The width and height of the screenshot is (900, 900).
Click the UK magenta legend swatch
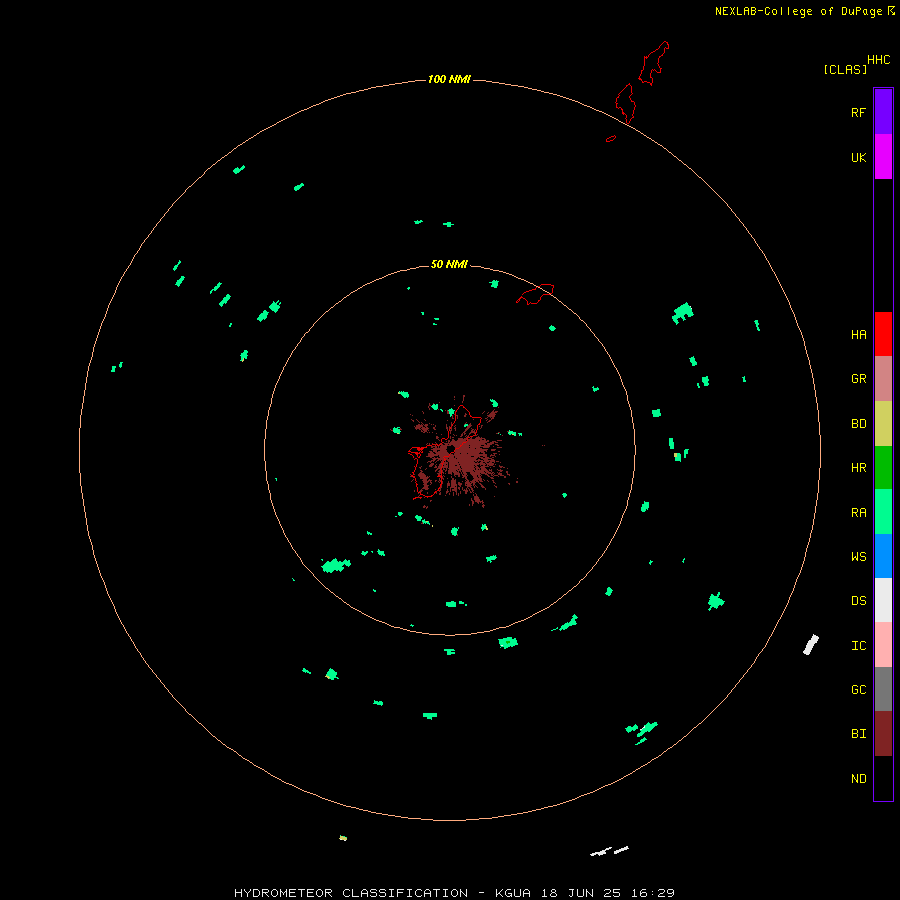click(x=883, y=156)
